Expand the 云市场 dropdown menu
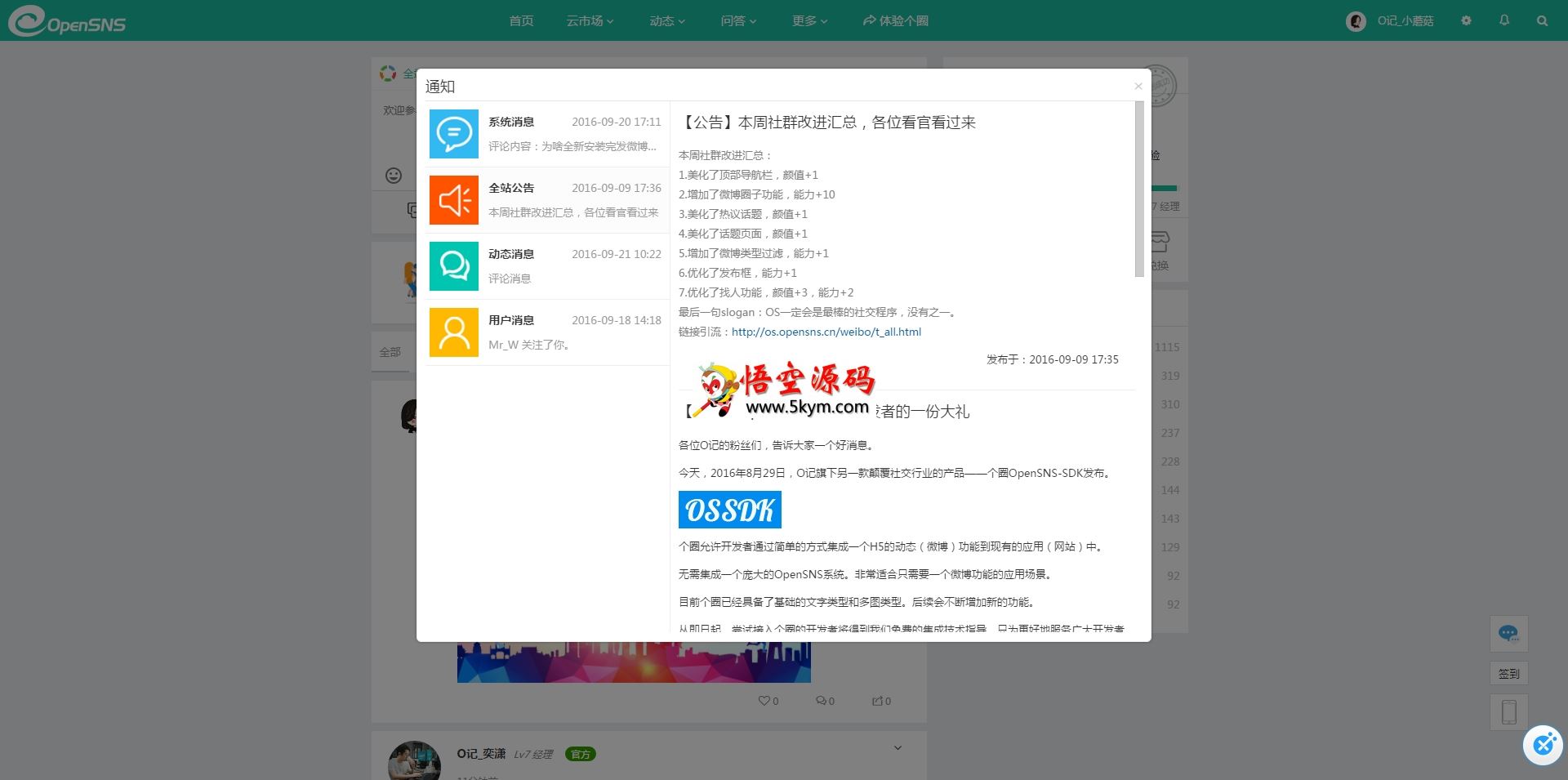The height and width of the screenshot is (780, 1568). 590,21
